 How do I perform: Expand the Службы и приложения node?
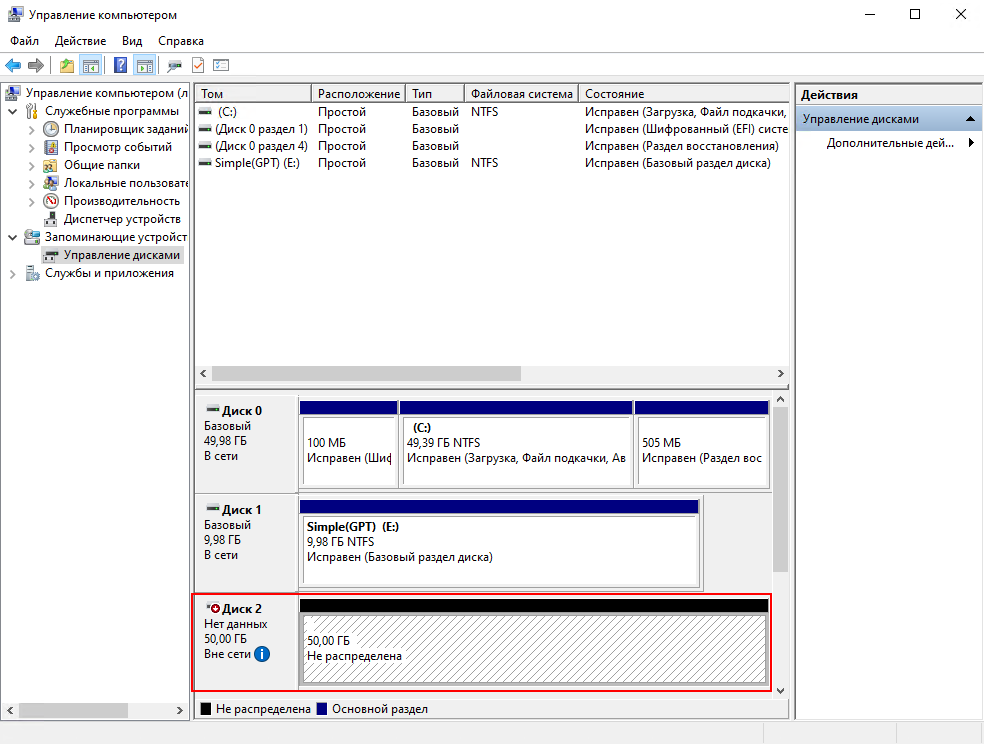pyautogui.click(x=13, y=273)
